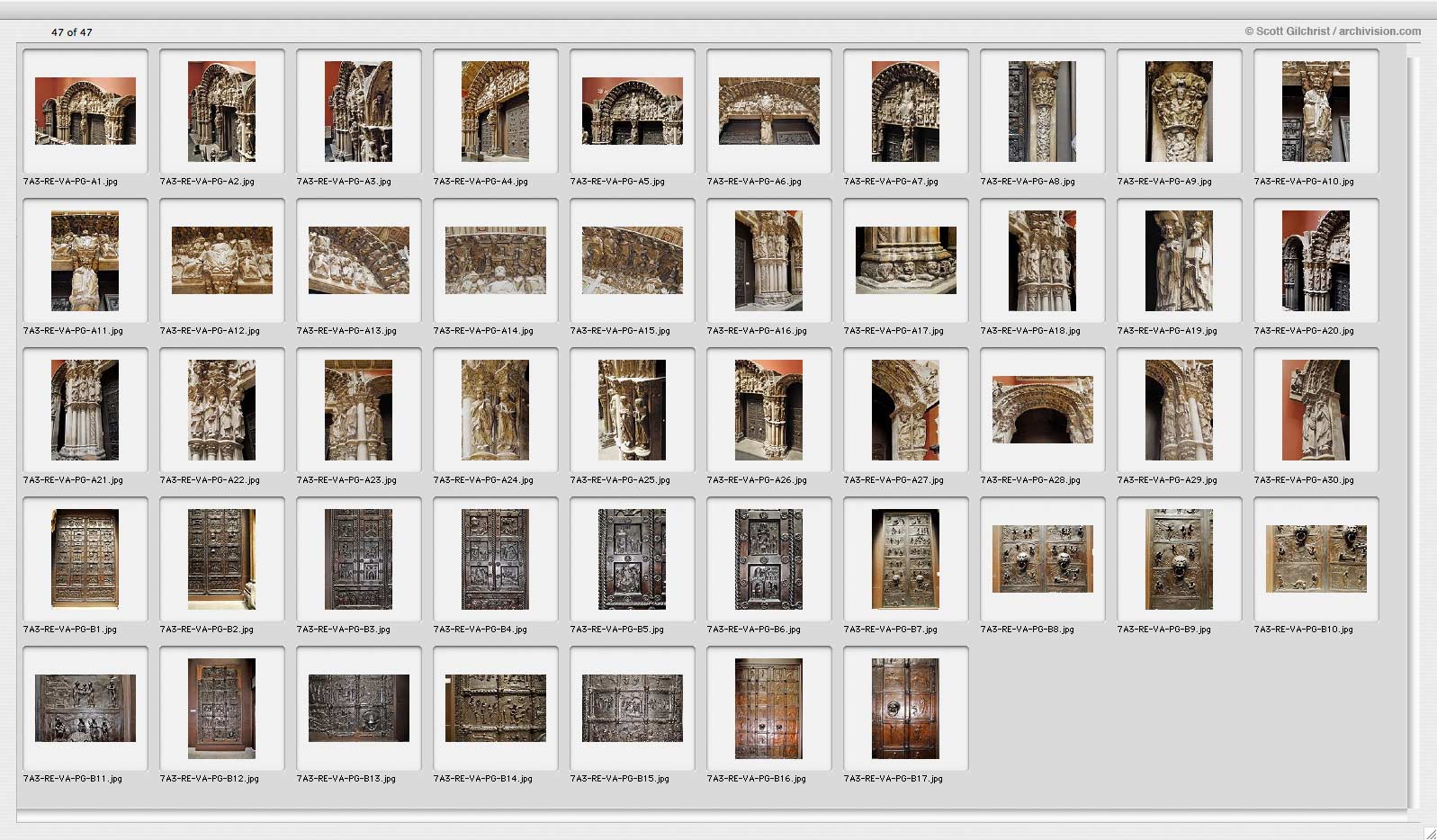Select thumbnail 7A3-RE-VA-PG-B9.jpg
Viewport: 1437px width, 840px height.
1180,559
